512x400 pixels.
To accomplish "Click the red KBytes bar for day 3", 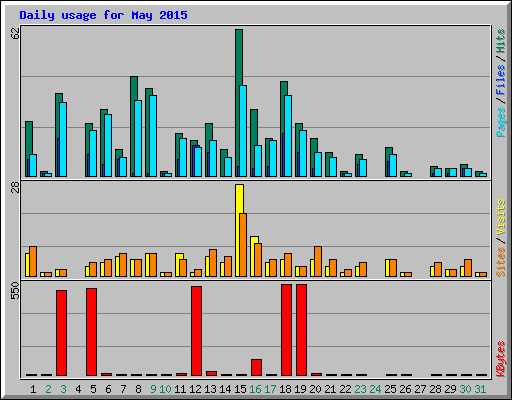I will coord(61,333).
